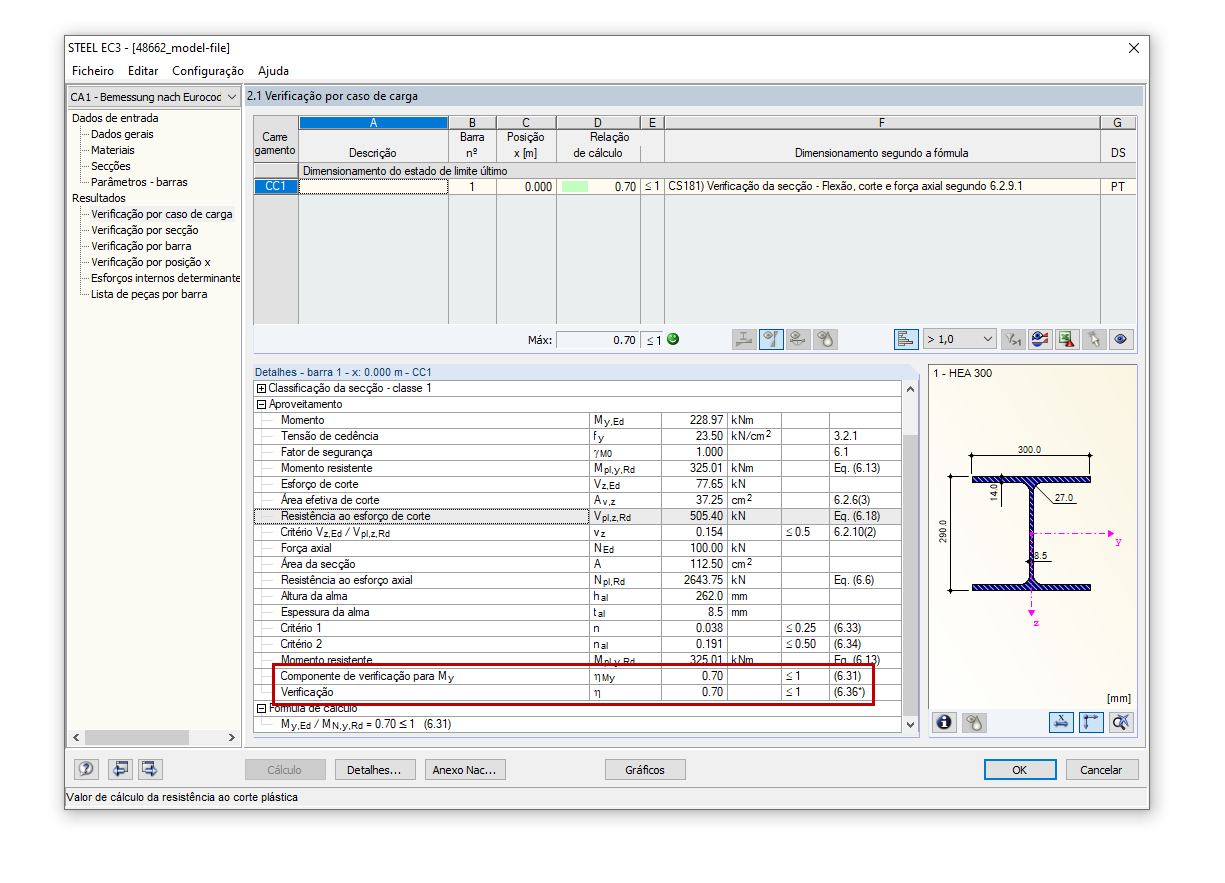1225x883 pixels.
Task: Click the column A header
Action: pyautogui.click(x=373, y=123)
